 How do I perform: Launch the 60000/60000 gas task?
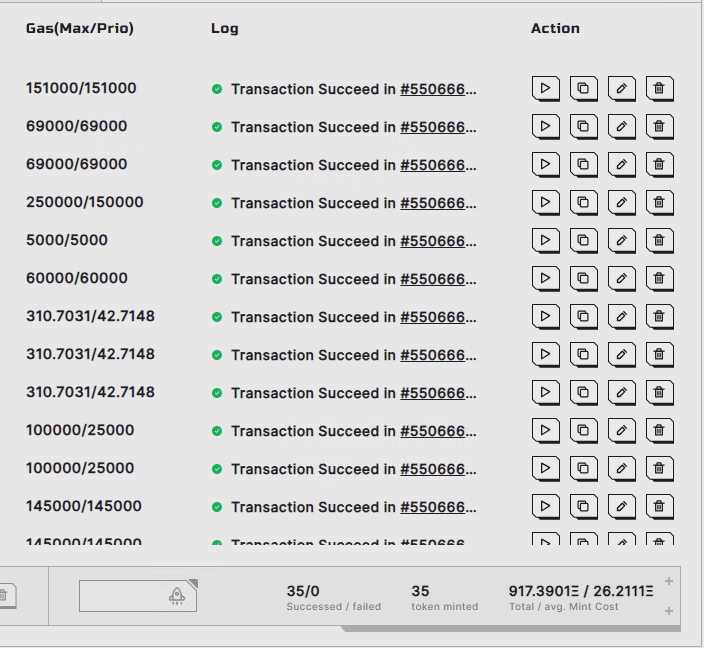click(545, 278)
